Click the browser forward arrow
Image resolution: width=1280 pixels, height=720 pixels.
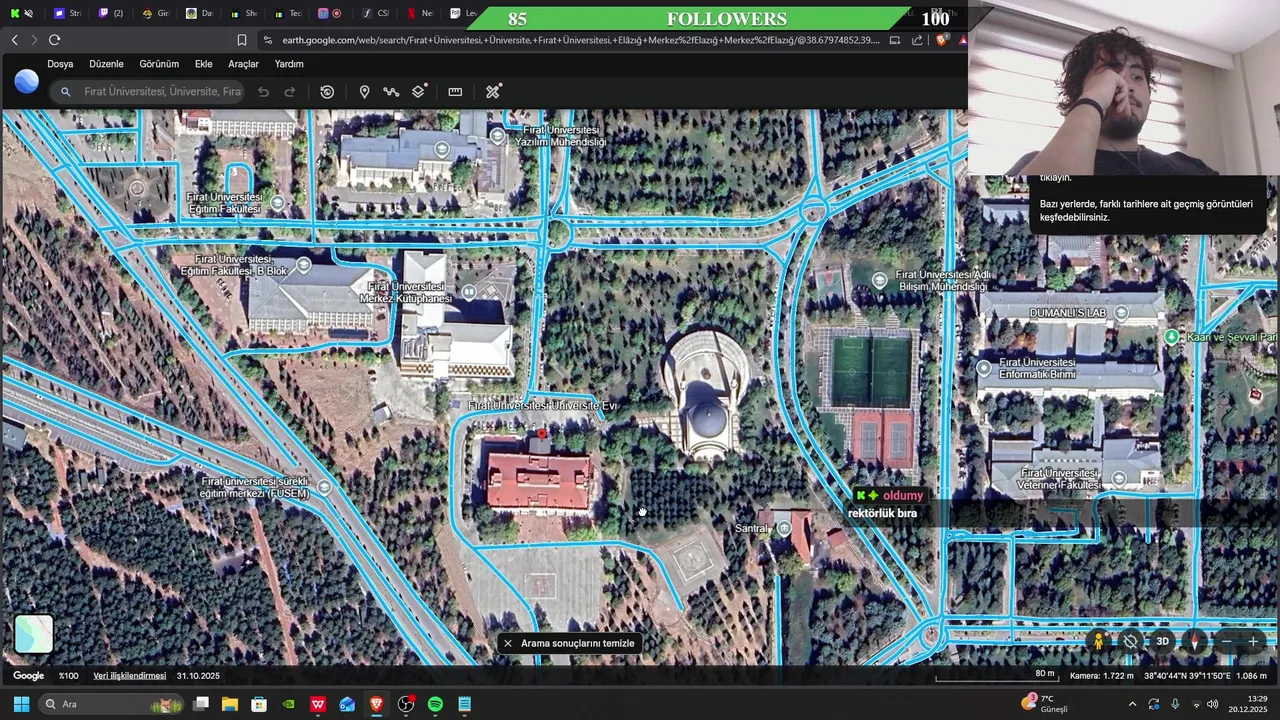click(34, 40)
